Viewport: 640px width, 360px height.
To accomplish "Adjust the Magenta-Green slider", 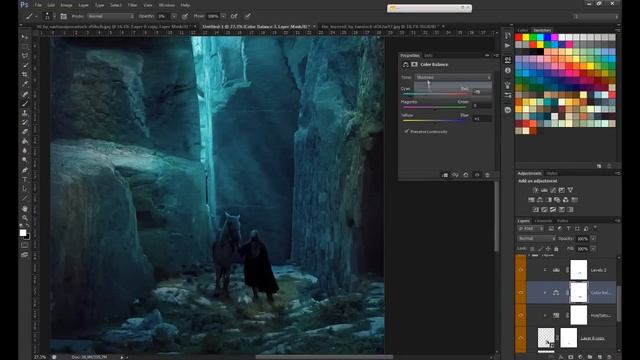I will [435, 108].
